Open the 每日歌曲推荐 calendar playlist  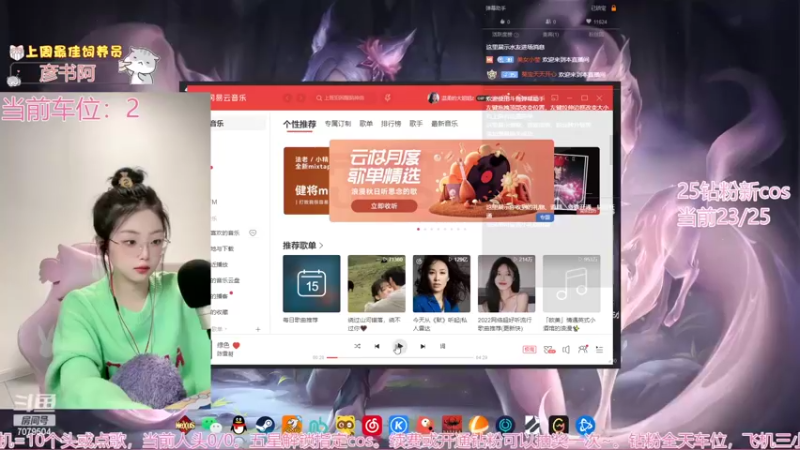point(311,284)
